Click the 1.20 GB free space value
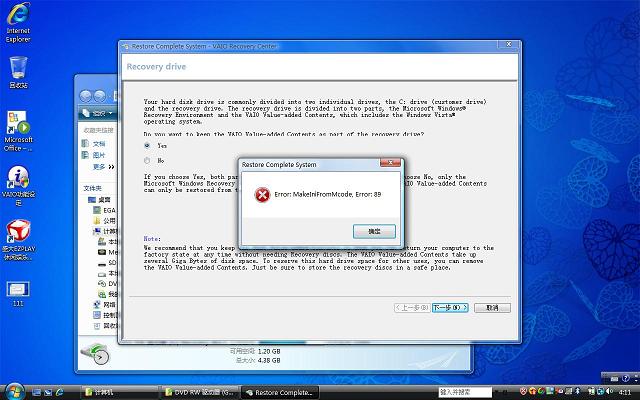 tap(269, 351)
